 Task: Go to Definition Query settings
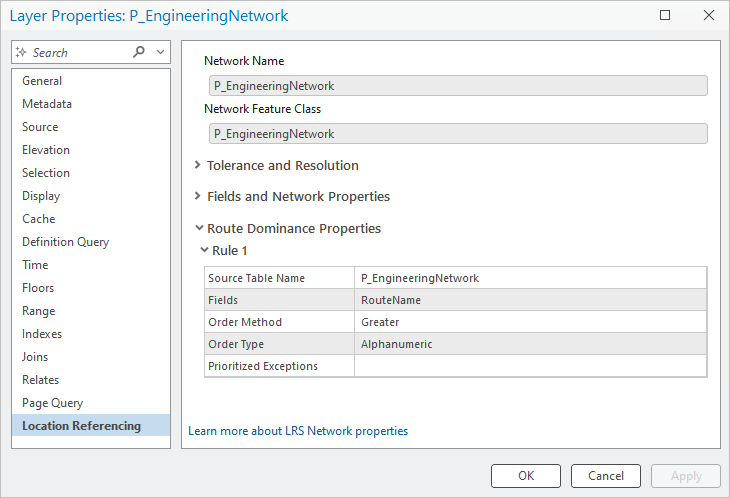pyautogui.click(x=66, y=242)
